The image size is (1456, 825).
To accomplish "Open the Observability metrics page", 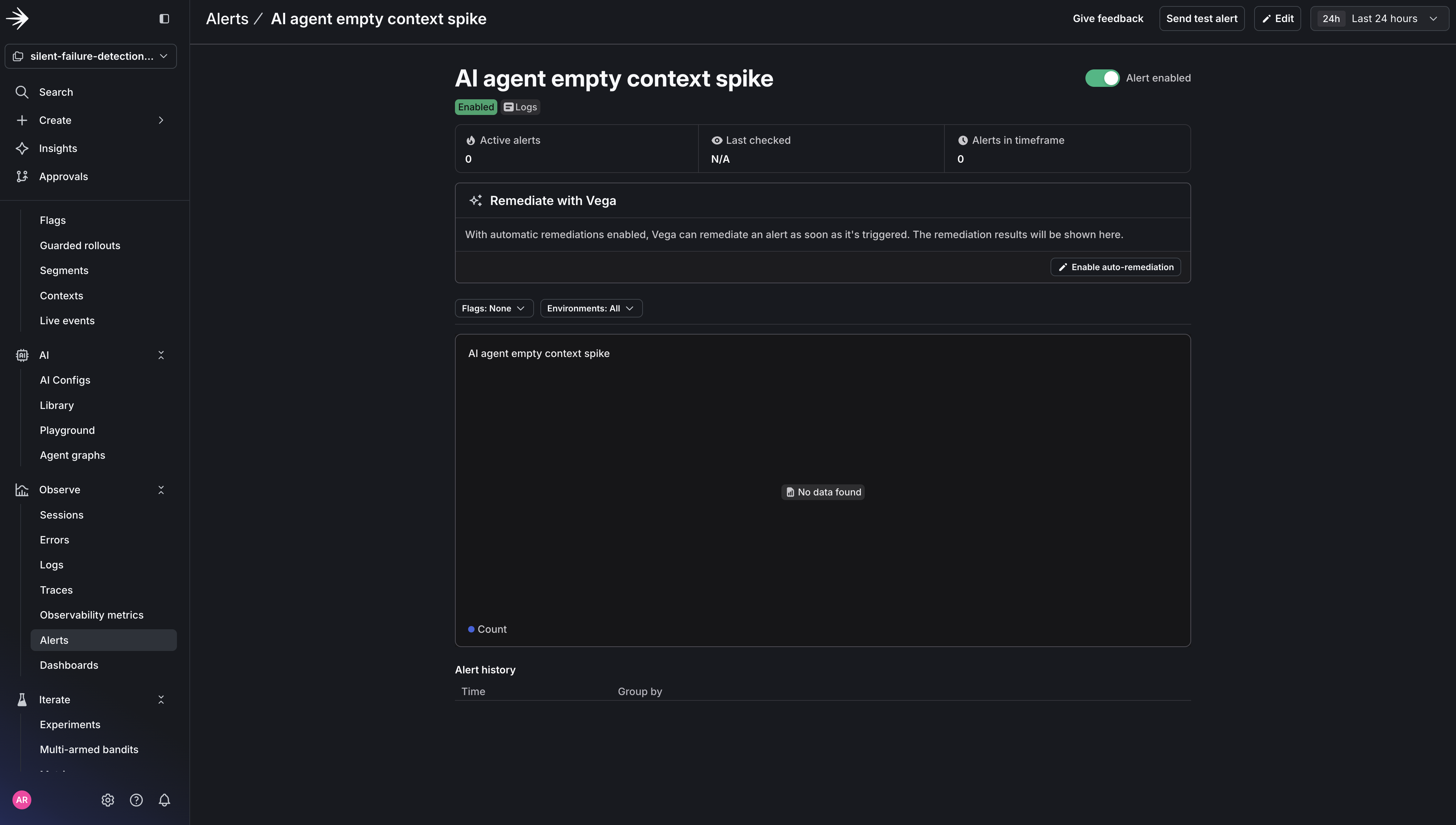I will click(91, 614).
